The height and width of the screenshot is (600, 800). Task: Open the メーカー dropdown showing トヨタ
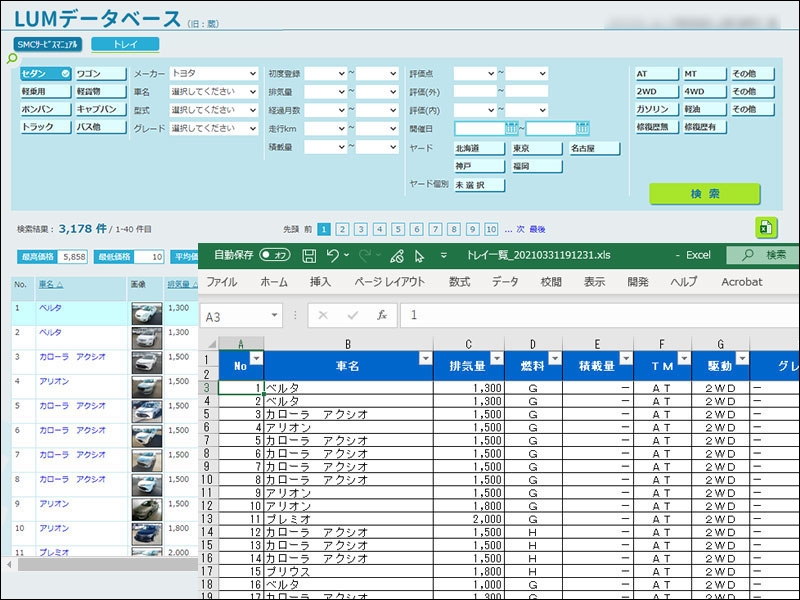coord(214,73)
